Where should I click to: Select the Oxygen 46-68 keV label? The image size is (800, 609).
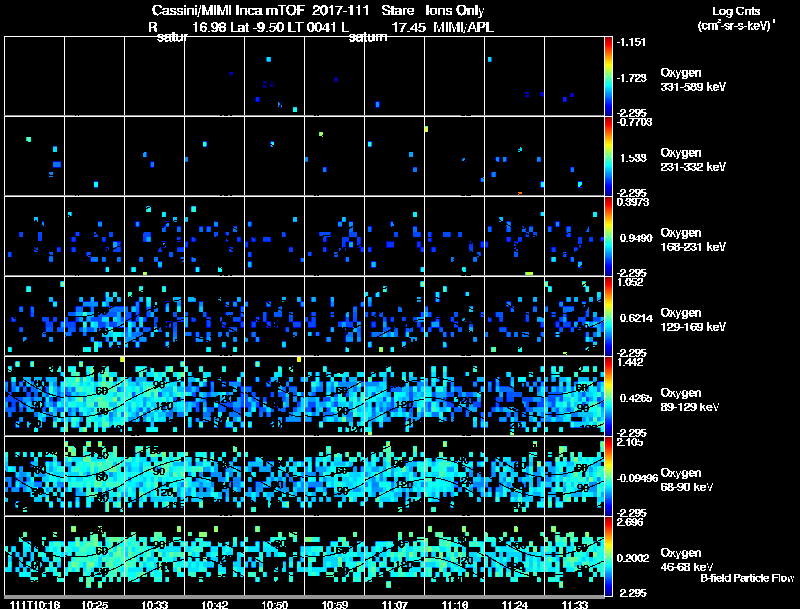[x=687, y=560]
